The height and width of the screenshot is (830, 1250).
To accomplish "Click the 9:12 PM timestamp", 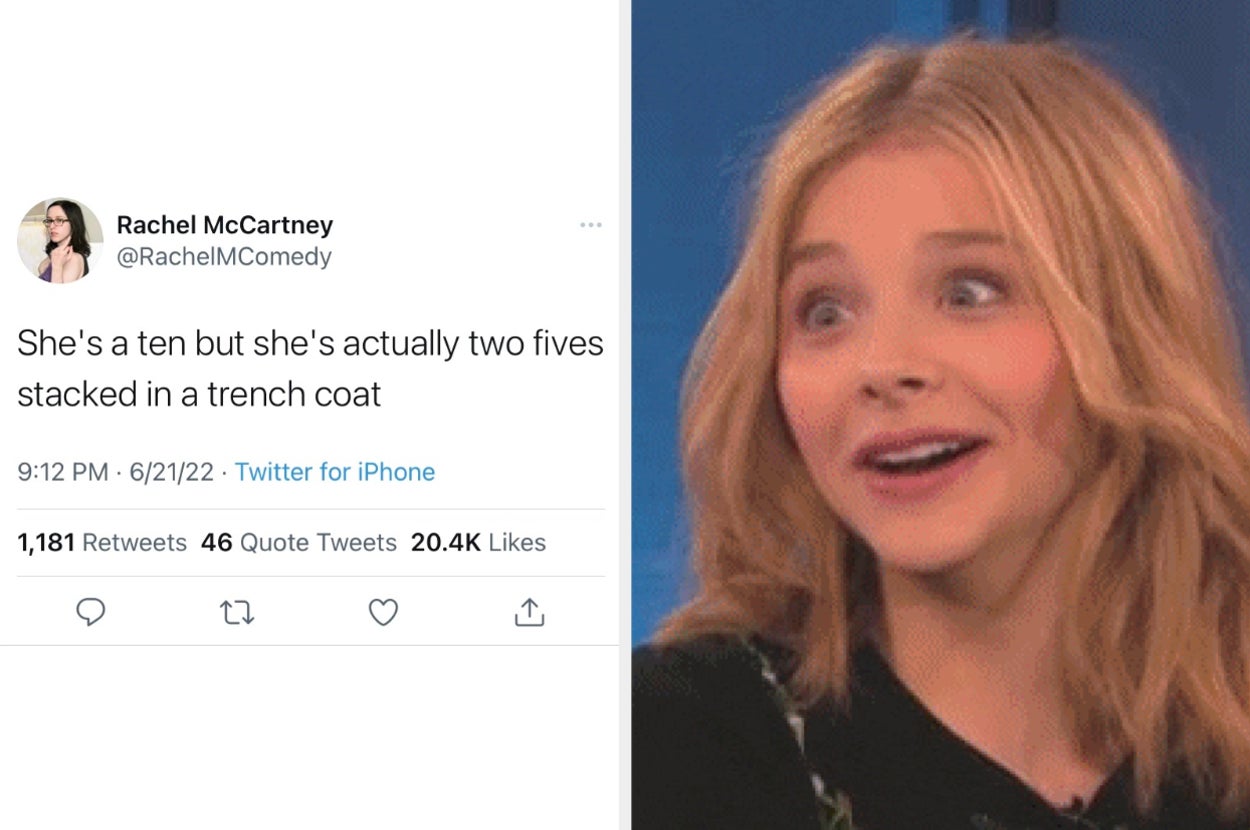I will pos(63,472).
